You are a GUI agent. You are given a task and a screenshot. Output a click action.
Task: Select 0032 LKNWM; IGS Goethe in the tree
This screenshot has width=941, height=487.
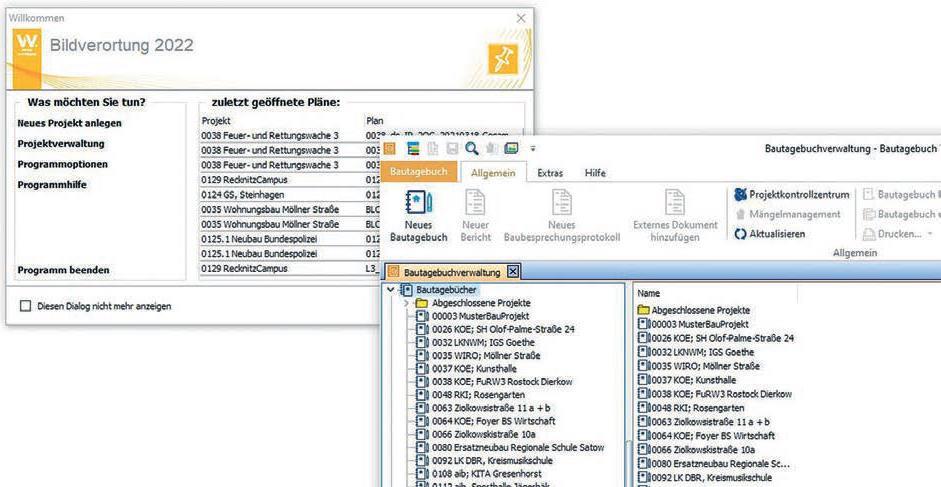(483, 342)
